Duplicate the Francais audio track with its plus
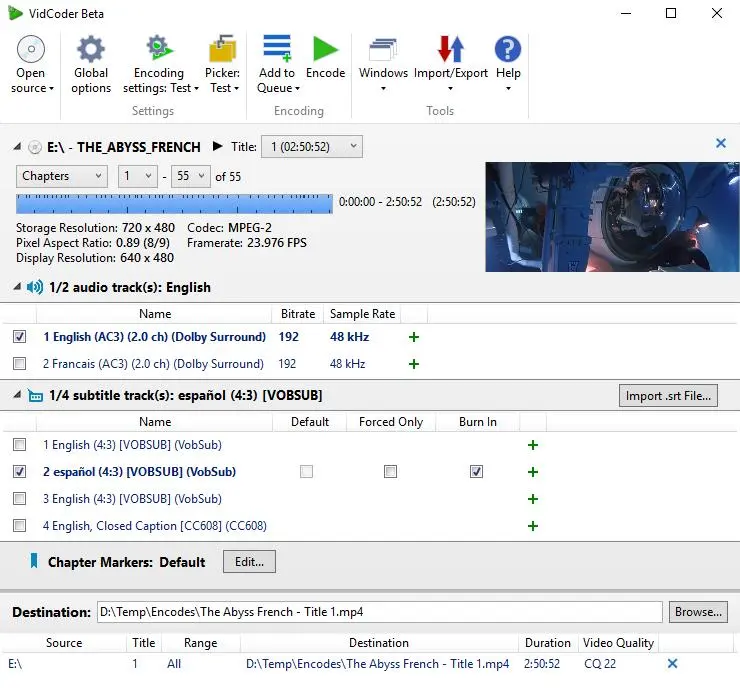Viewport: 740px width, 688px height. [x=414, y=364]
